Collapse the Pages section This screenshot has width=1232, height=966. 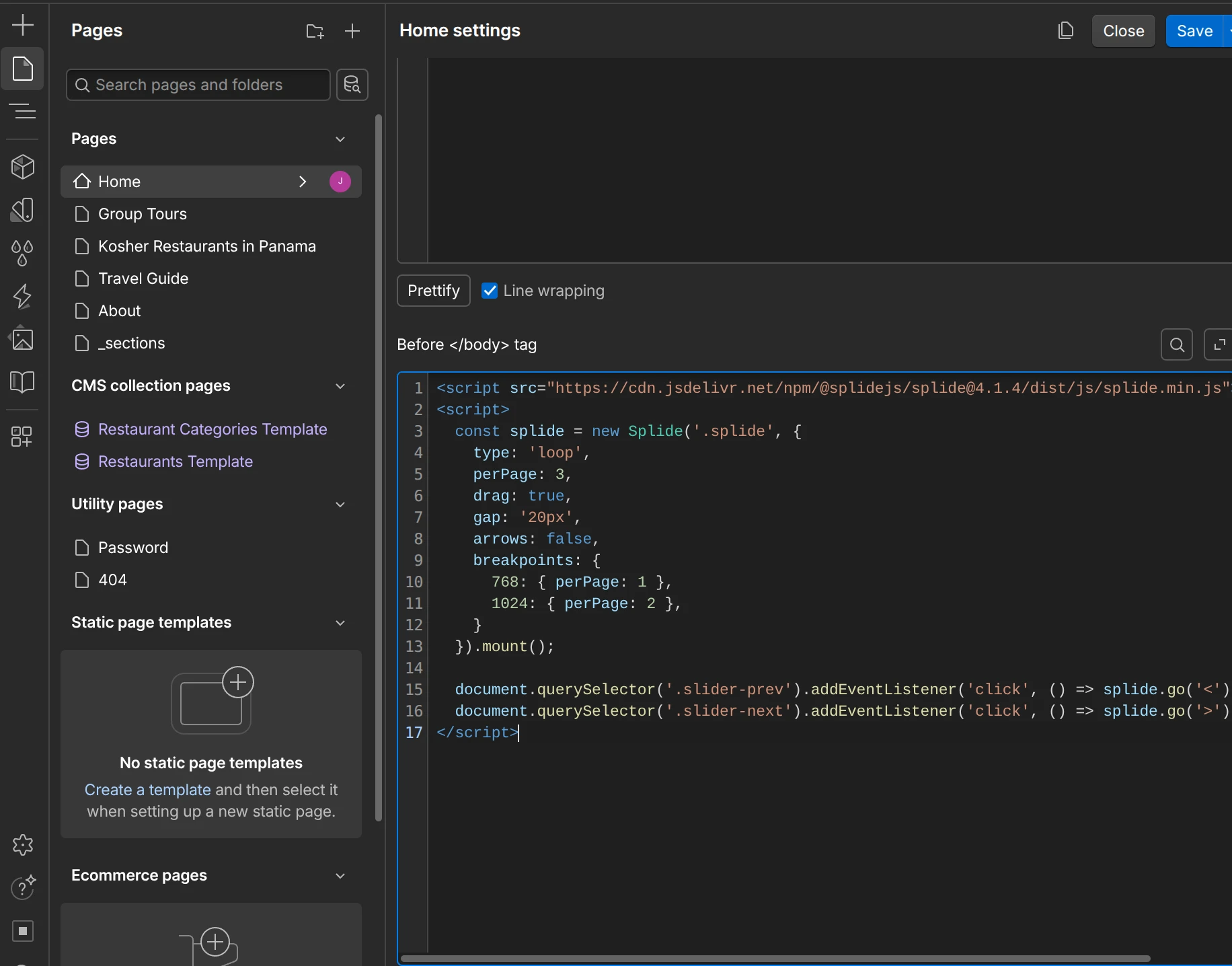point(340,139)
